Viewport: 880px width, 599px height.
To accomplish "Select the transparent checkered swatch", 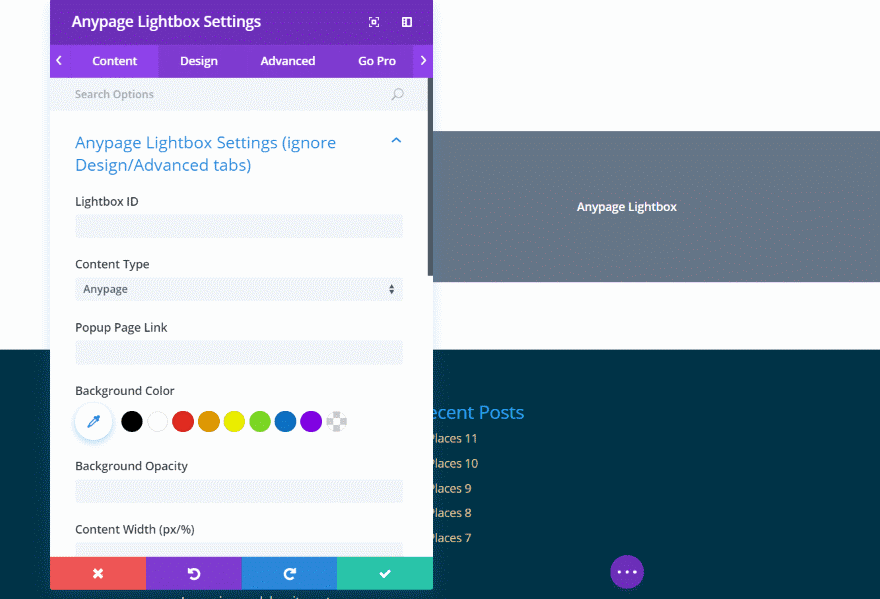I will [x=337, y=421].
